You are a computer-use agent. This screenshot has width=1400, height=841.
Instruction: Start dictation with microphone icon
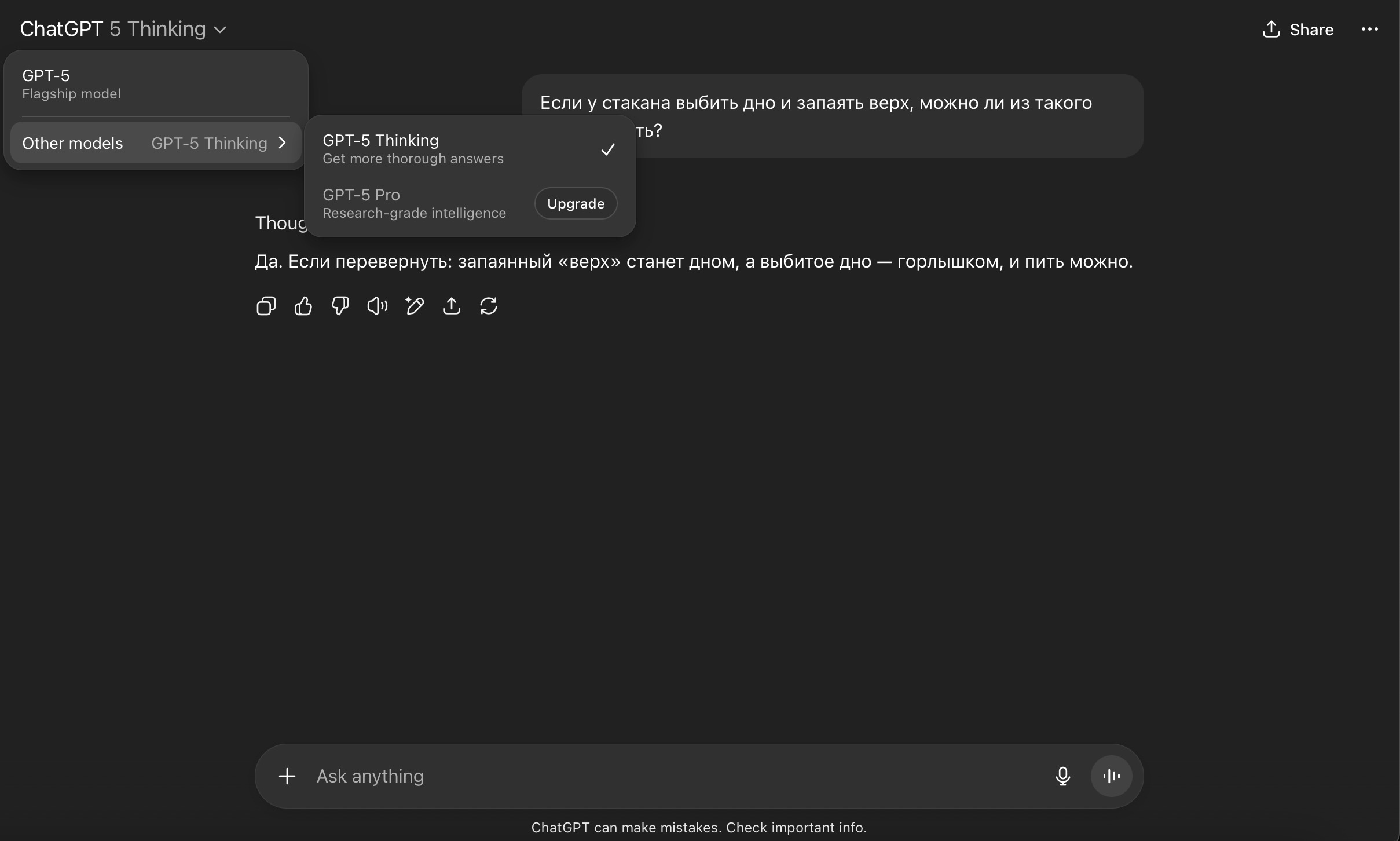click(x=1062, y=776)
